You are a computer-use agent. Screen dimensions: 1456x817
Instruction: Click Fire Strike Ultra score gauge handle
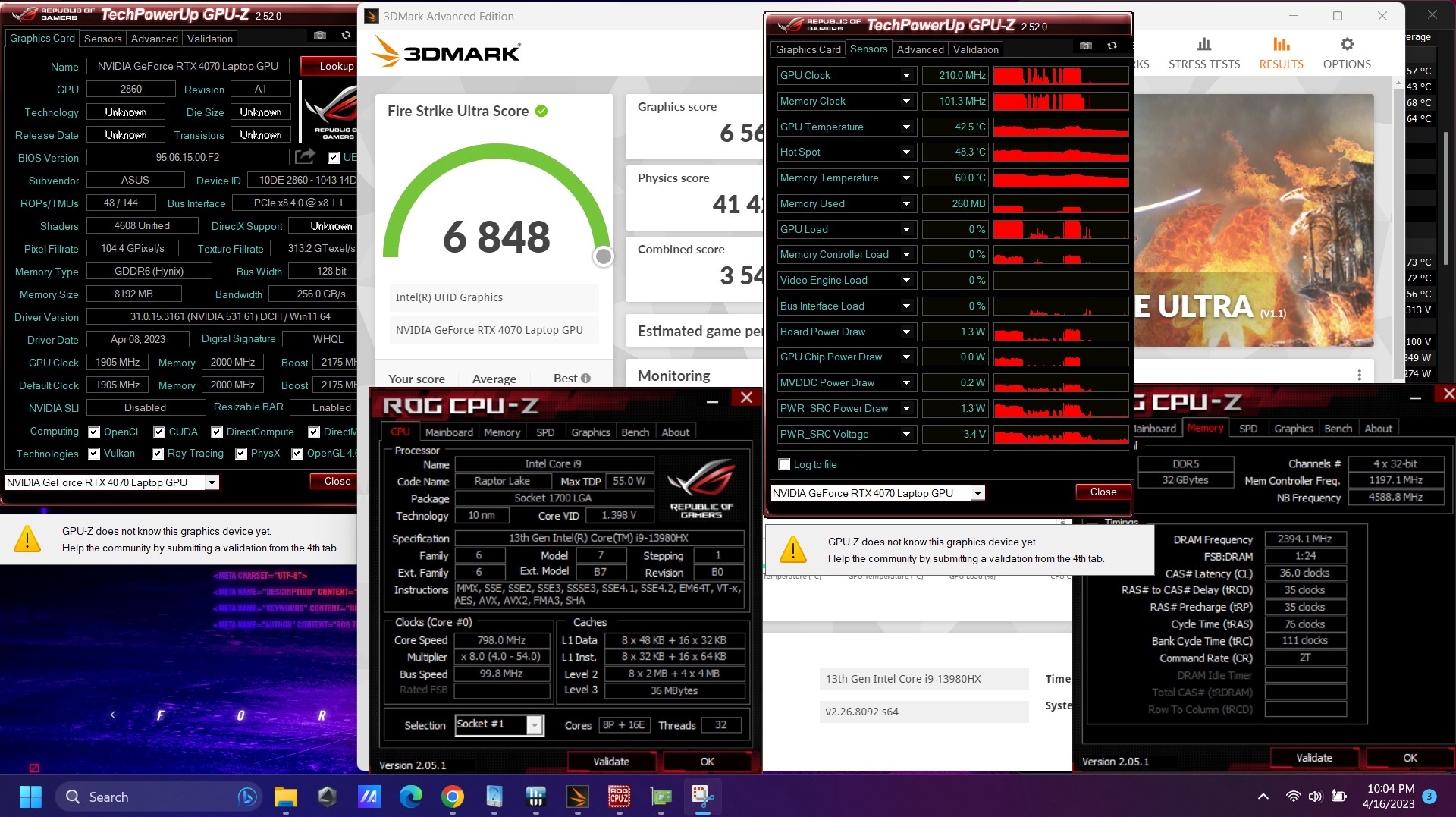(x=603, y=256)
